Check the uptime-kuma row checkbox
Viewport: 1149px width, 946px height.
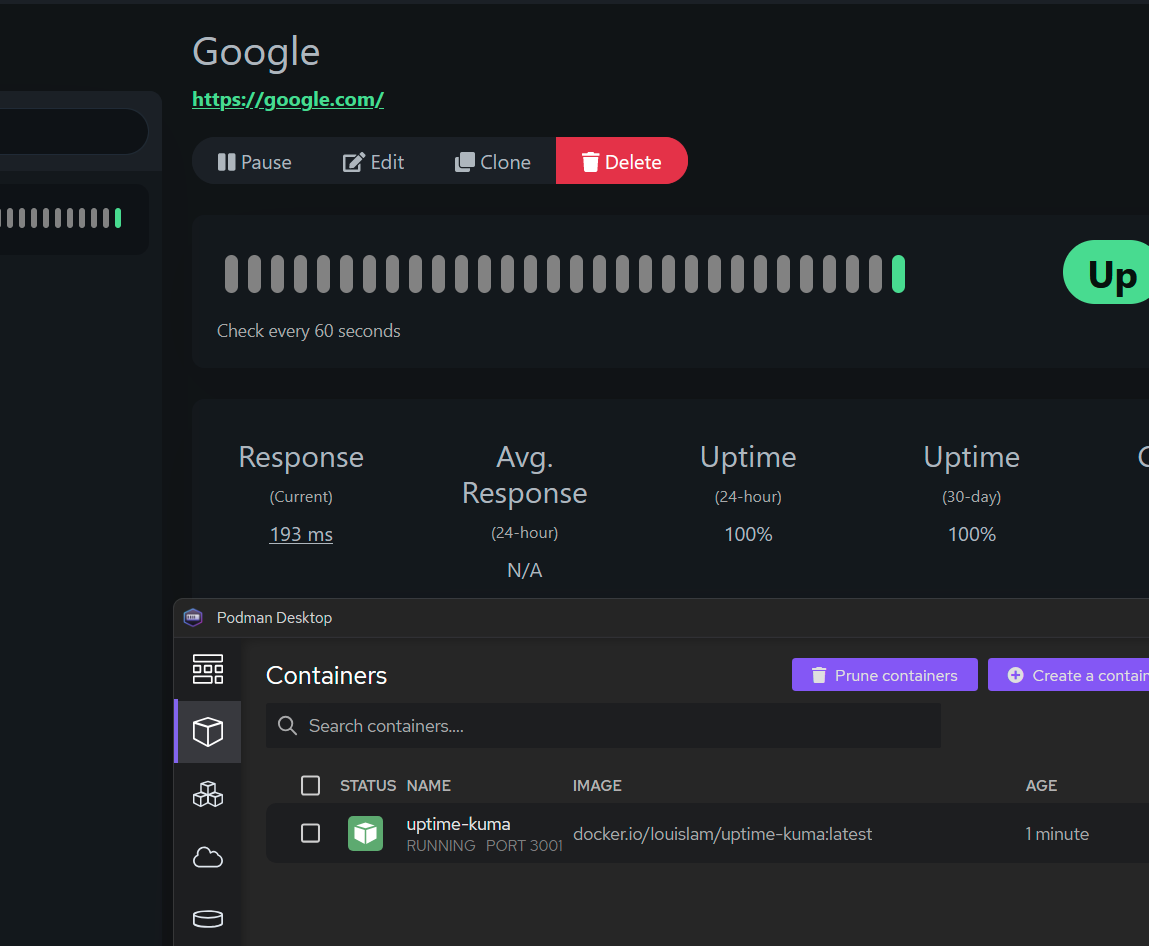tap(310, 833)
